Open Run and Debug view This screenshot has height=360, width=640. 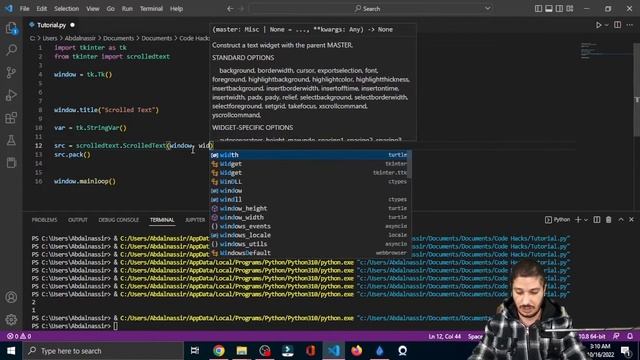tap(11, 95)
